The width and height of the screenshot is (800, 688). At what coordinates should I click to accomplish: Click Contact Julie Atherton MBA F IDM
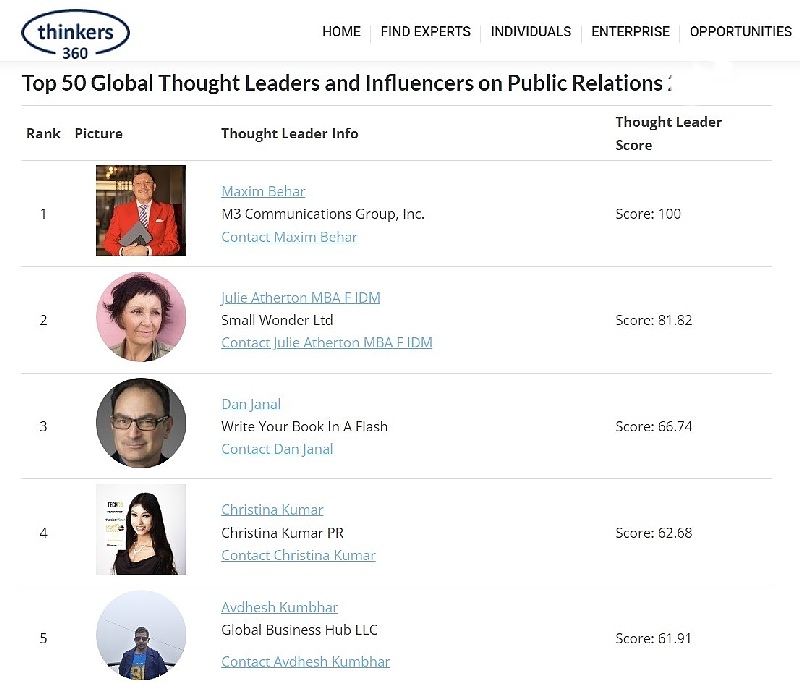pyautogui.click(x=327, y=342)
